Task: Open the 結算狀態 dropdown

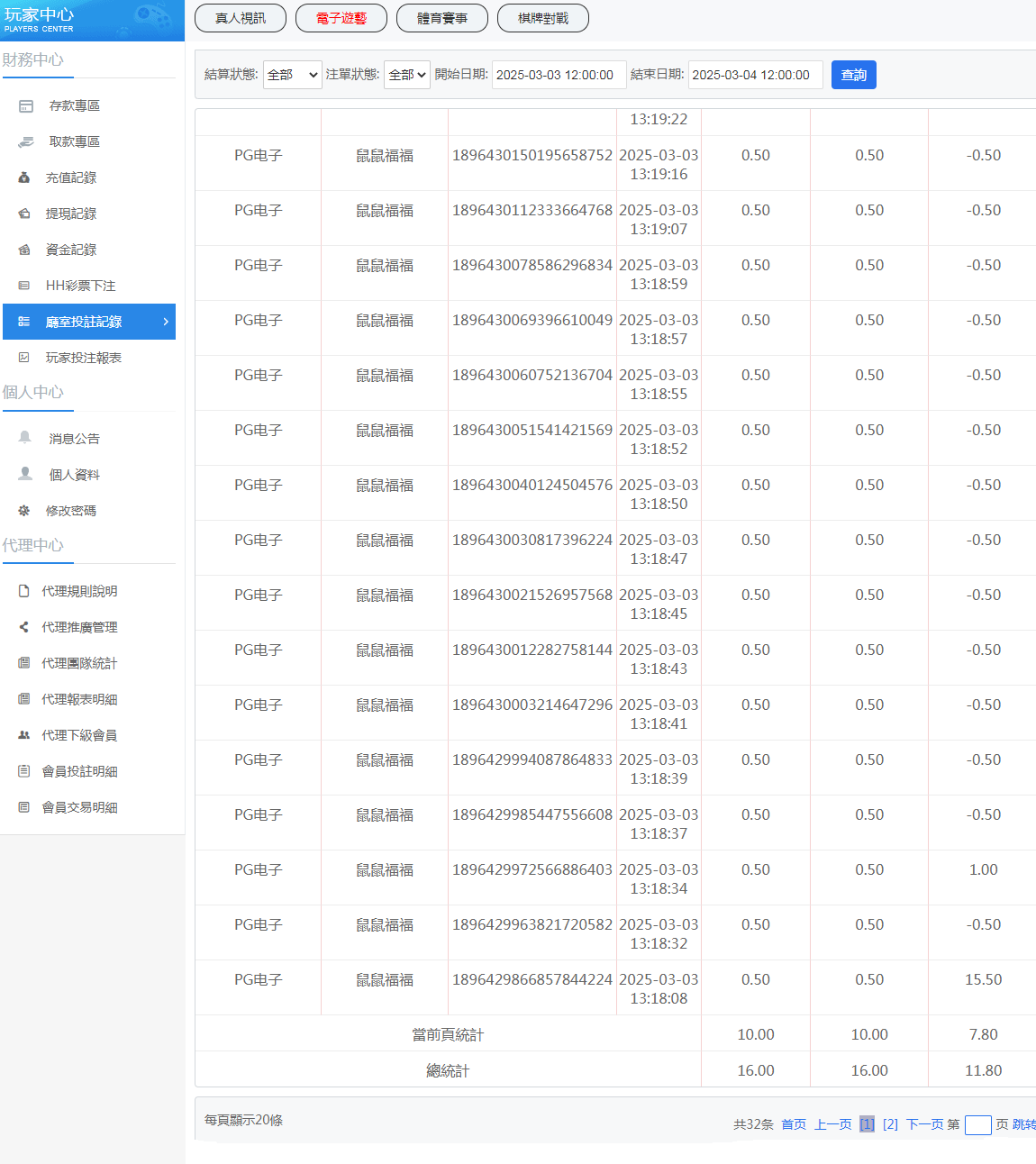Action: [x=293, y=75]
